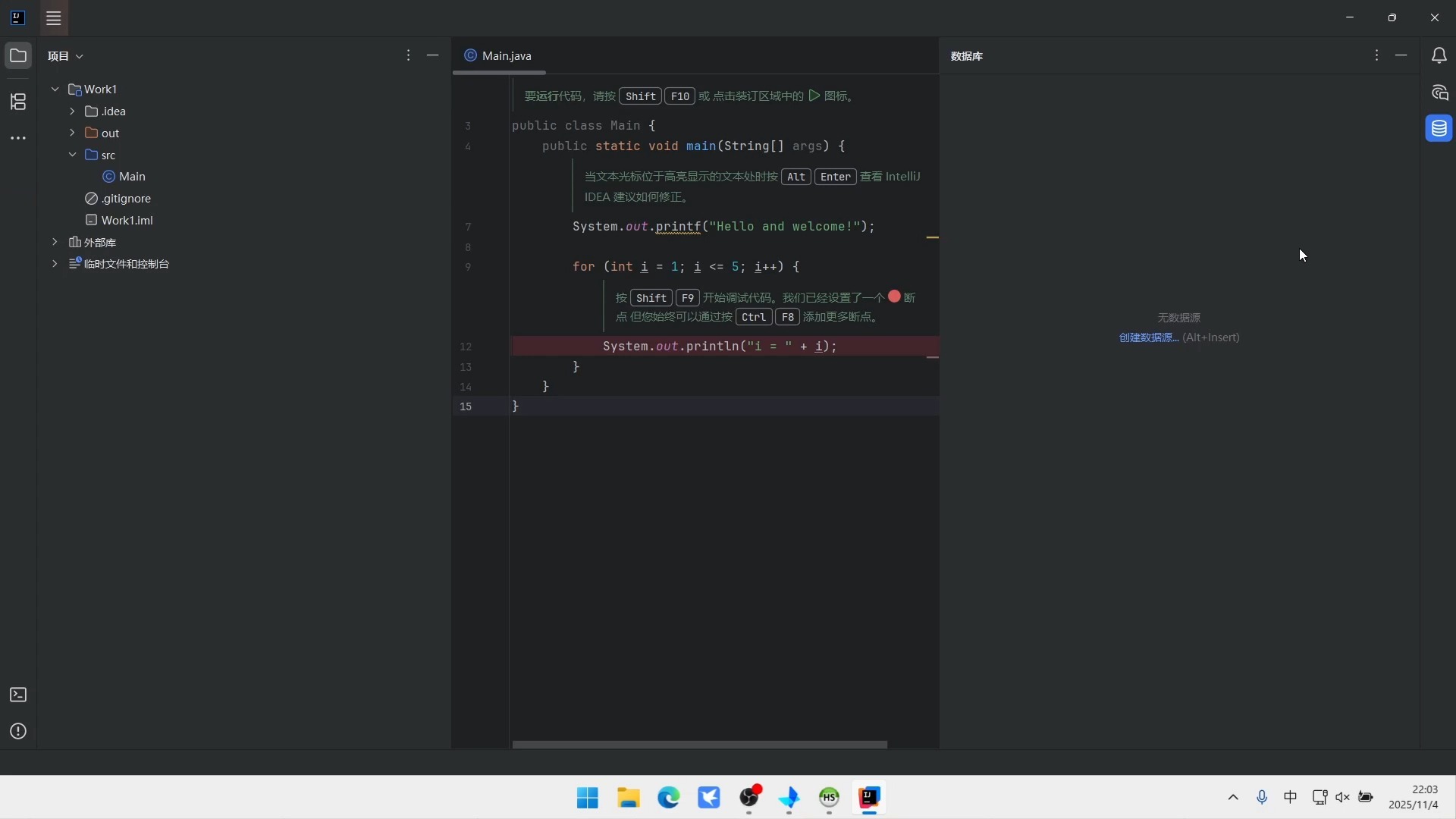This screenshot has height=819, width=1456.
Task: Click the taskbar clock and date
Action: tap(1414, 798)
